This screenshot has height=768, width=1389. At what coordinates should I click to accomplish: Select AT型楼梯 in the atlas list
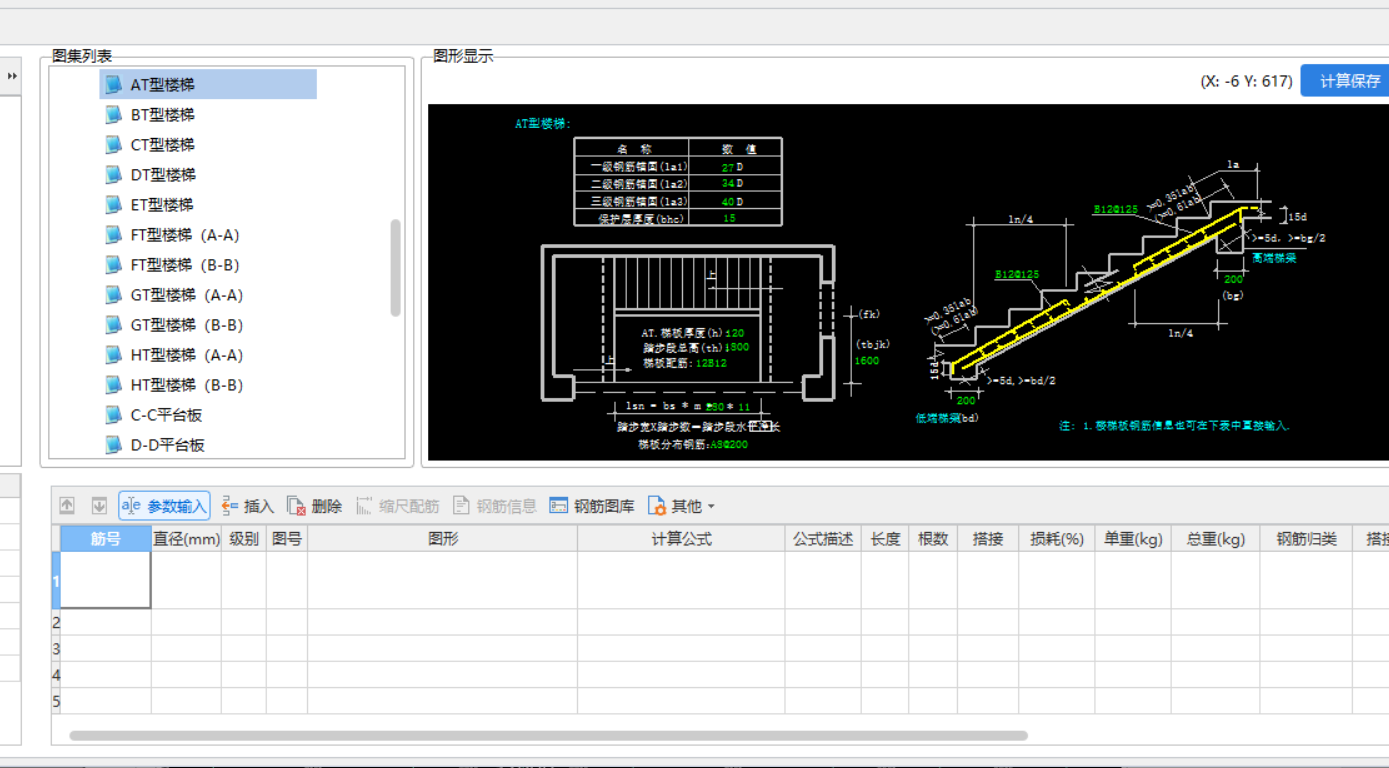(208, 85)
